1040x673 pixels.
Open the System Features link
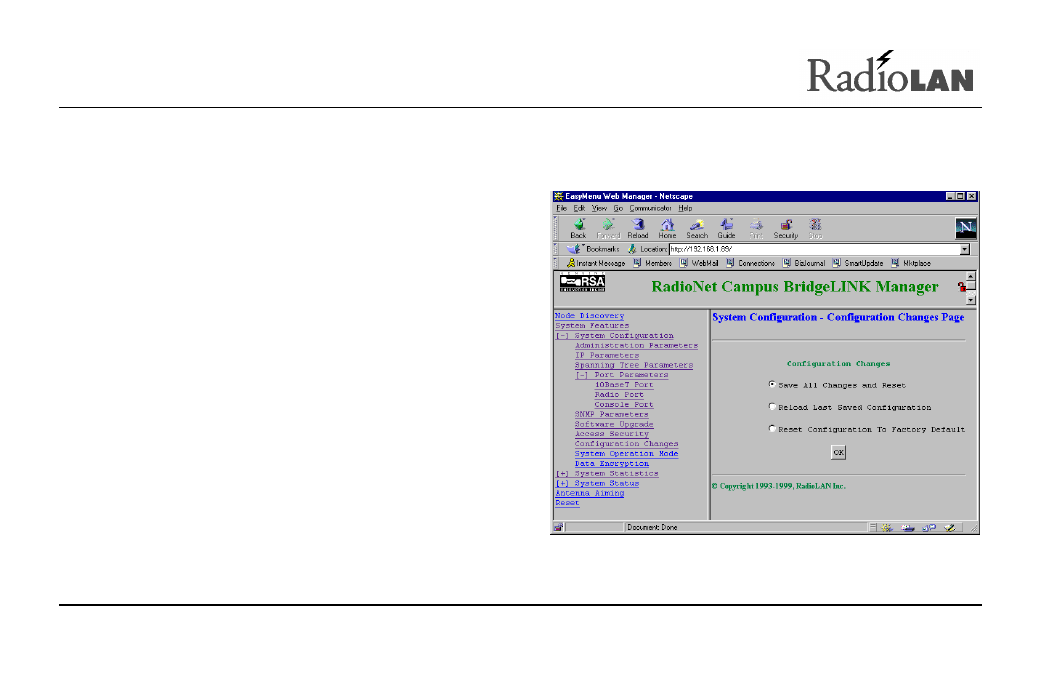coord(592,326)
